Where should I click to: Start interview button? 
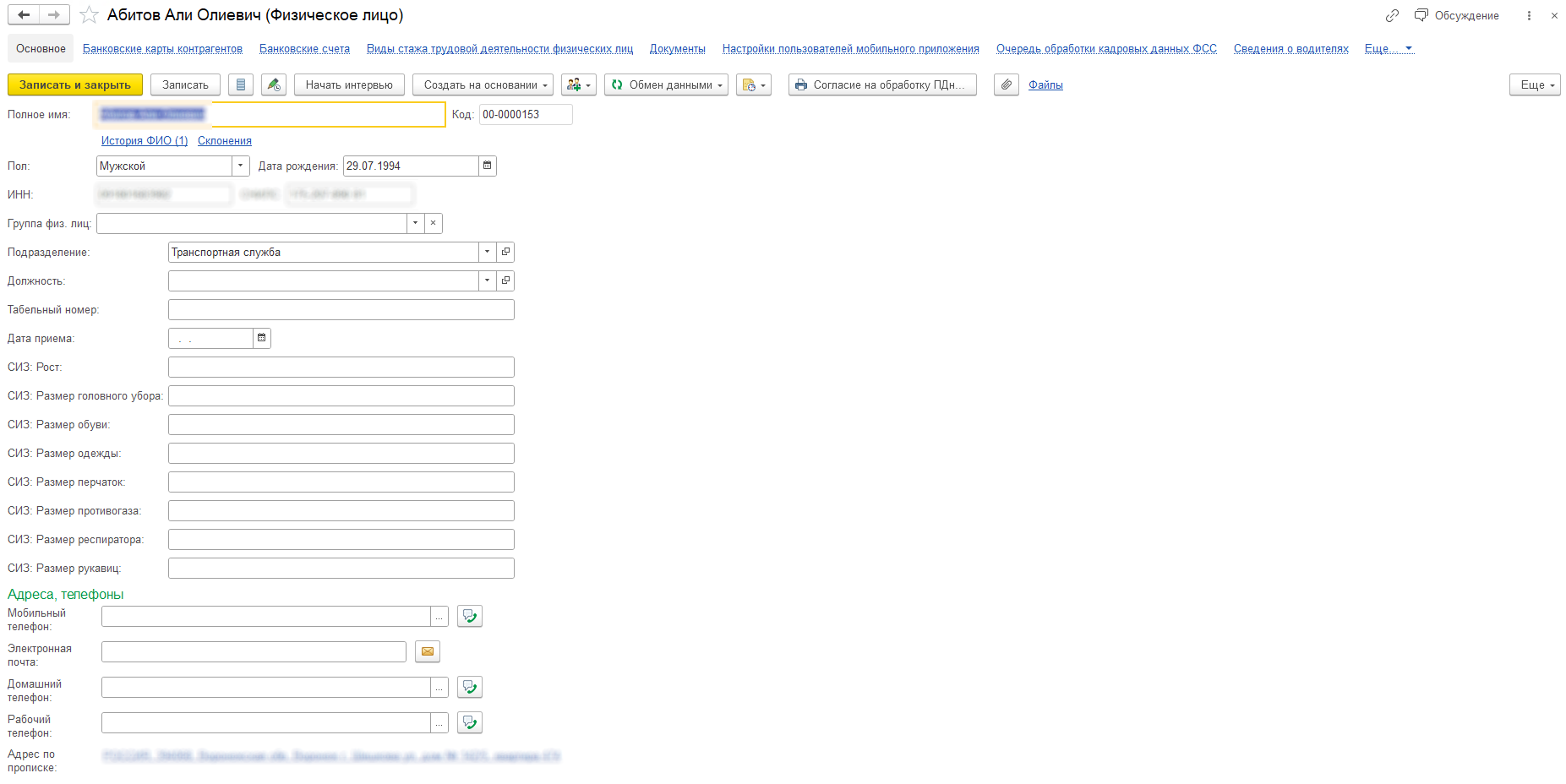pyautogui.click(x=349, y=84)
